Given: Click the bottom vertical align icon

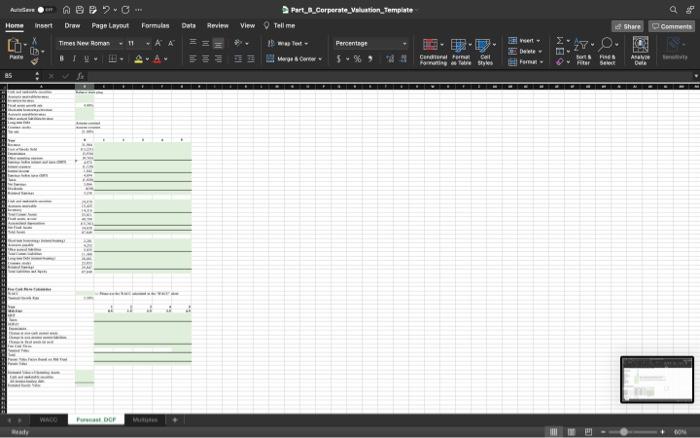Looking at the screenshot, I should [x=218, y=43].
